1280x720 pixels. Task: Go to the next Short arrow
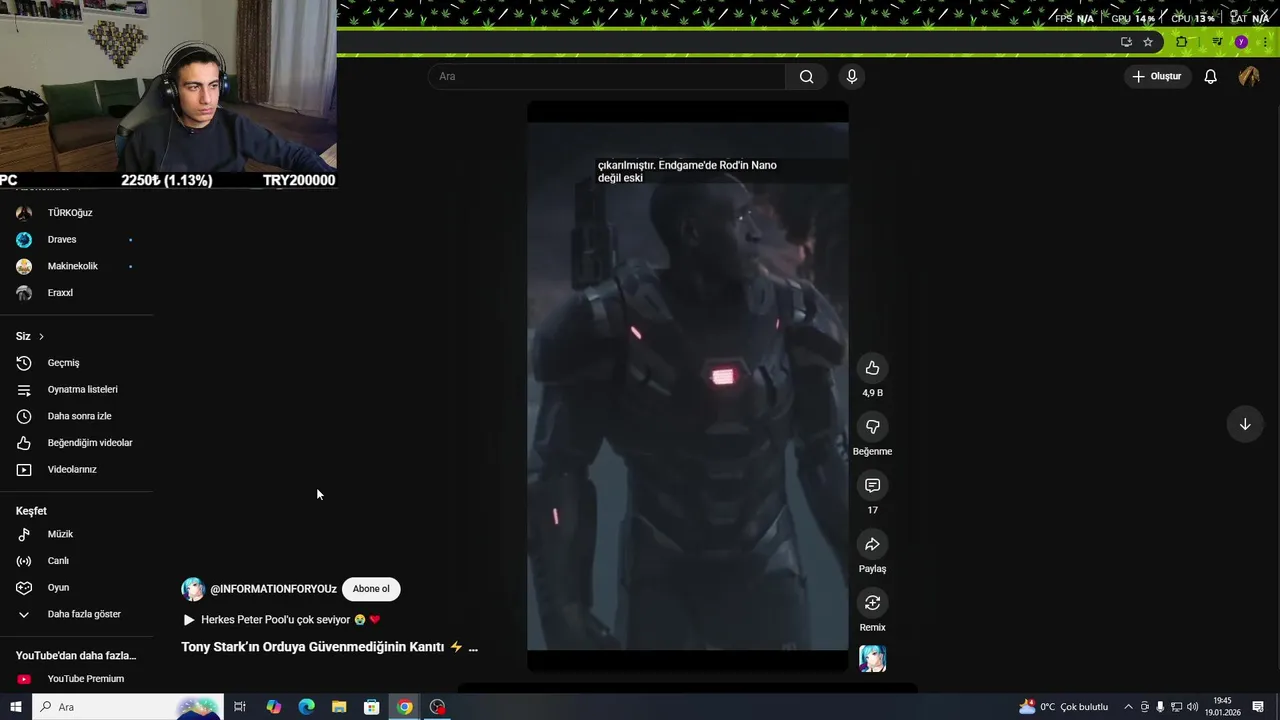tap(1245, 424)
